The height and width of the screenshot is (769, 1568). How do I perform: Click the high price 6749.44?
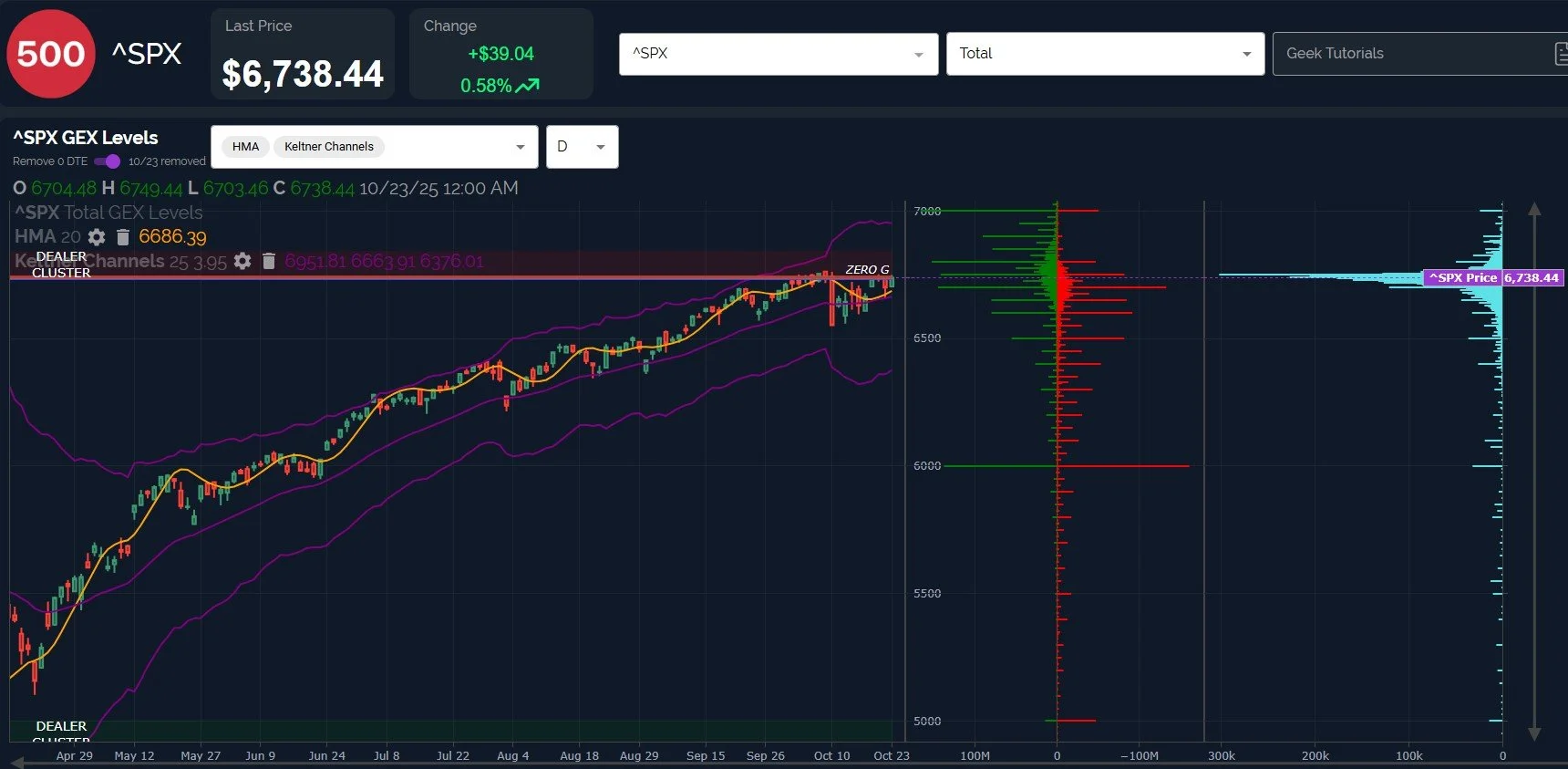(x=151, y=189)
